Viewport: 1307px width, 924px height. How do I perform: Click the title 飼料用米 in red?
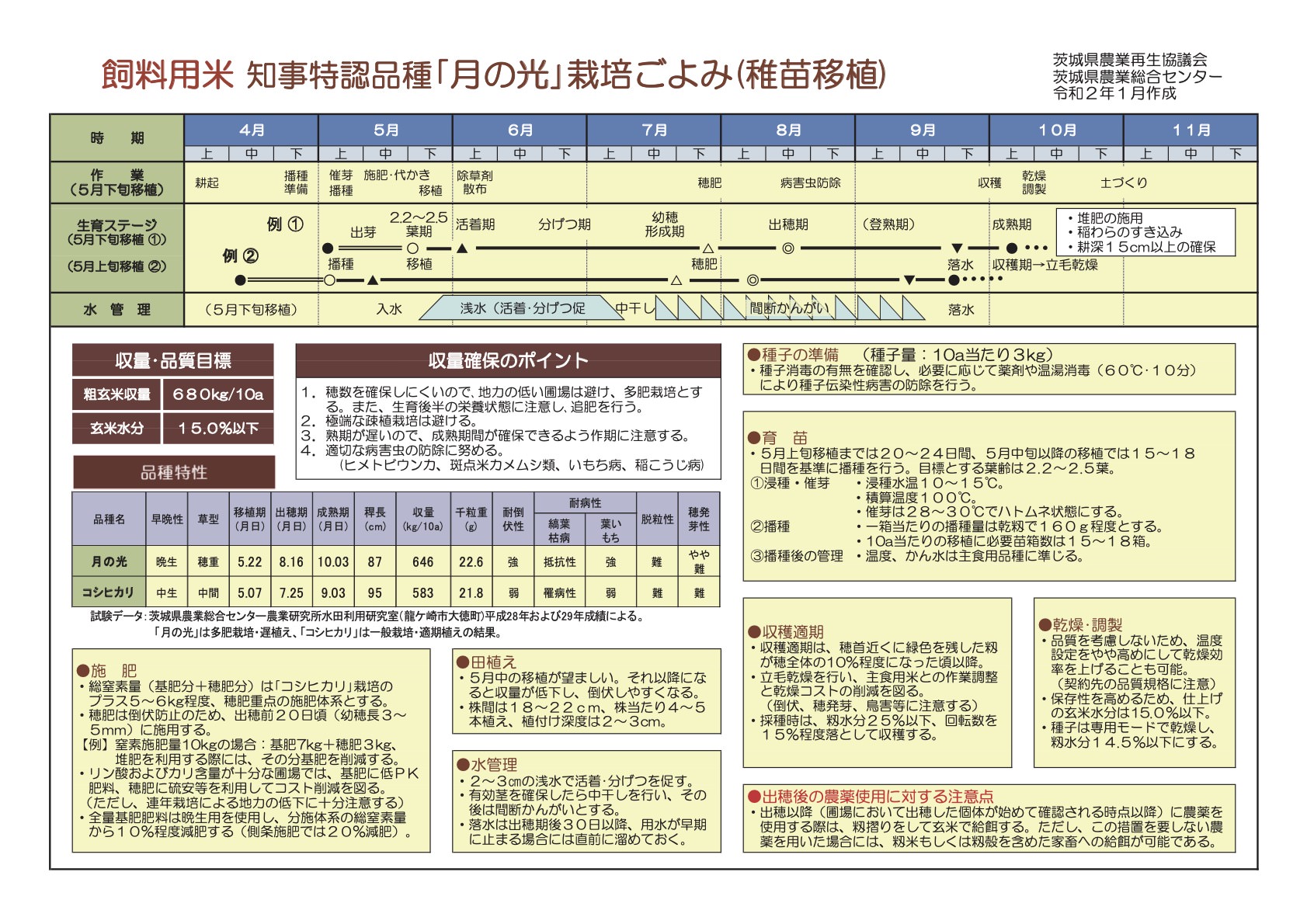167,75
